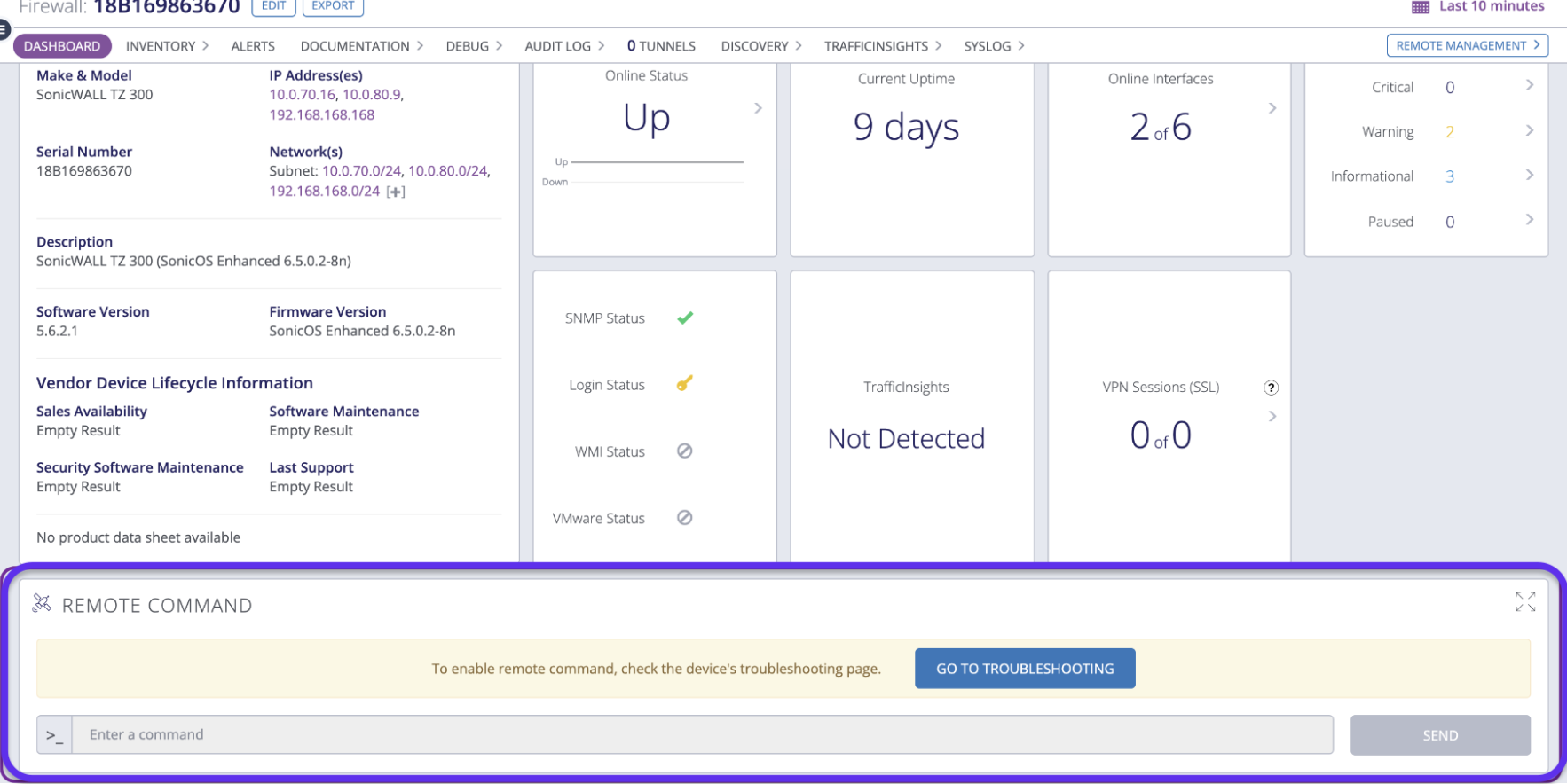1567x784 pixels.
Task: Open the Online Interfaces details chevron
Action: (1272, 108)
